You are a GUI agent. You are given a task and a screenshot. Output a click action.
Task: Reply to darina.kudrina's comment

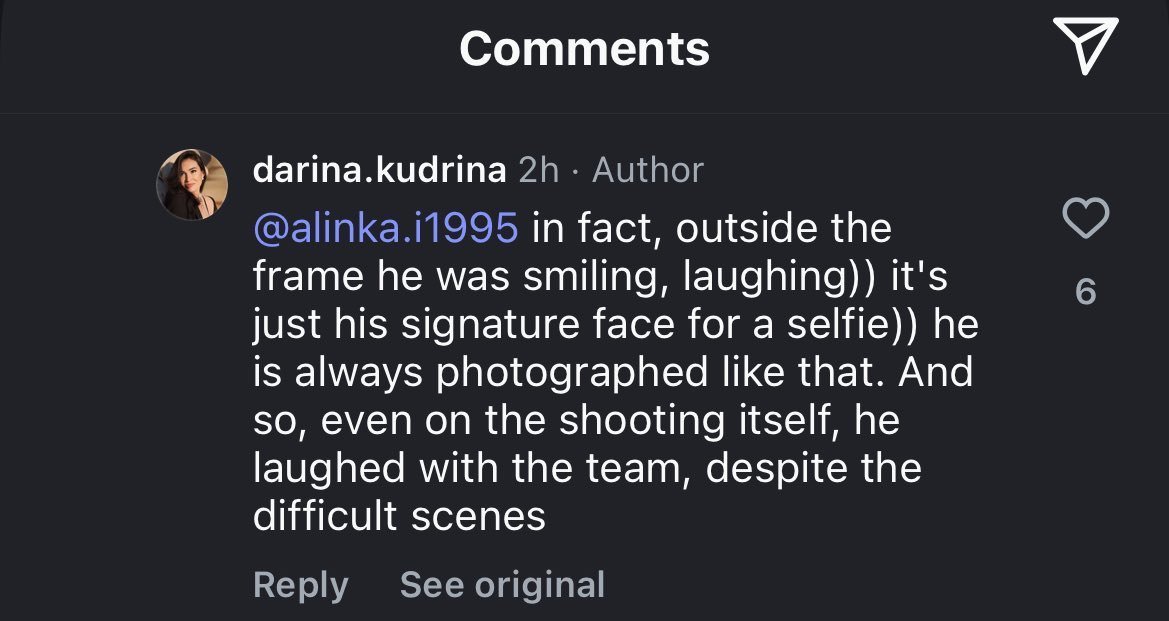pyautogui.click(x=301, y=585)
